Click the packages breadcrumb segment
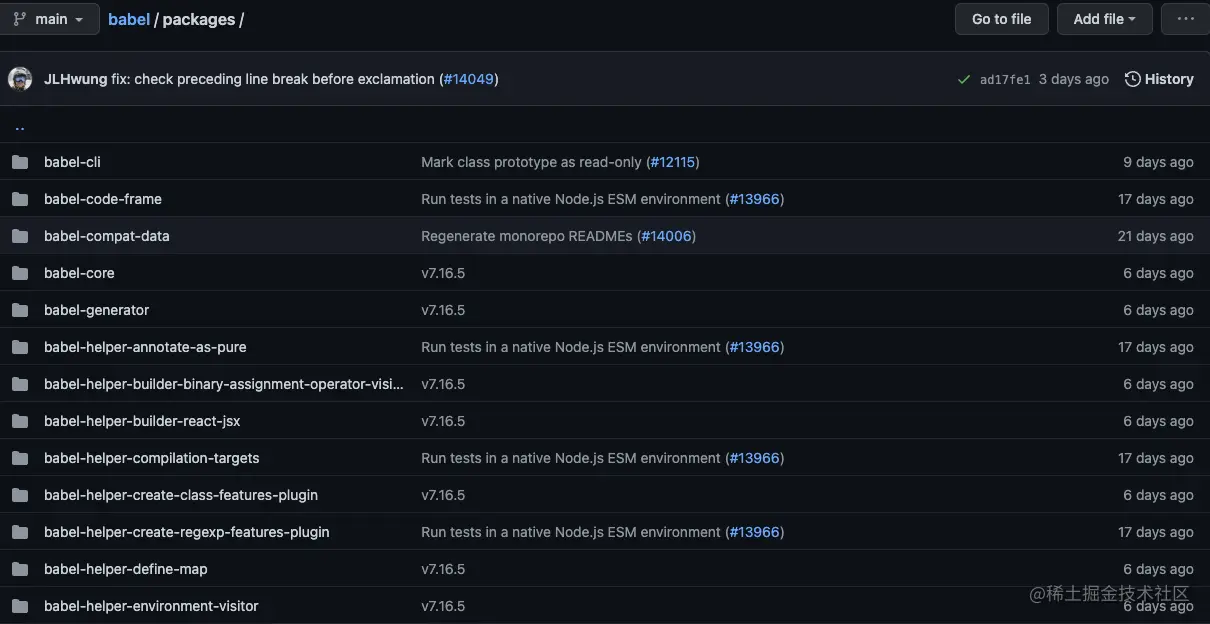Image resolution: width=1210 pixels, height=624 pixels. coord(199,20)
